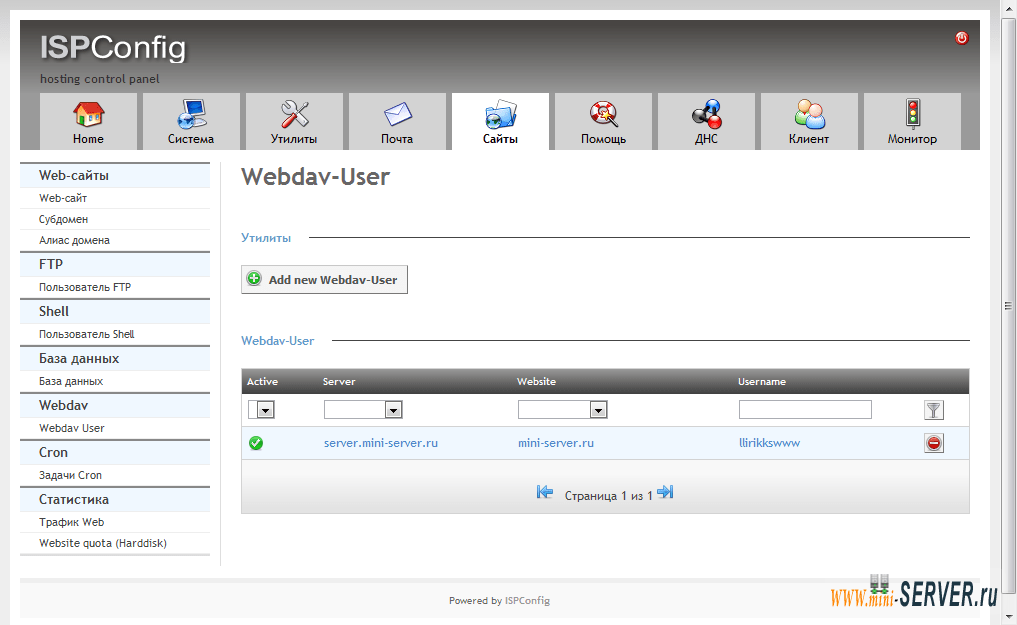Viewport: 1017px width, 625px height.
Task: Click the red logout power icon
Action: pyautogui.click(x=962, y=38)
